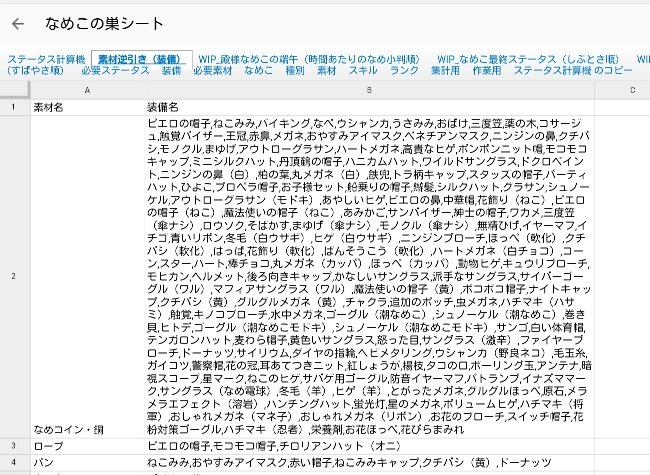The image size is (650, 475).
Task: Open the スキル sheet tab
Action: pos(363,70)
